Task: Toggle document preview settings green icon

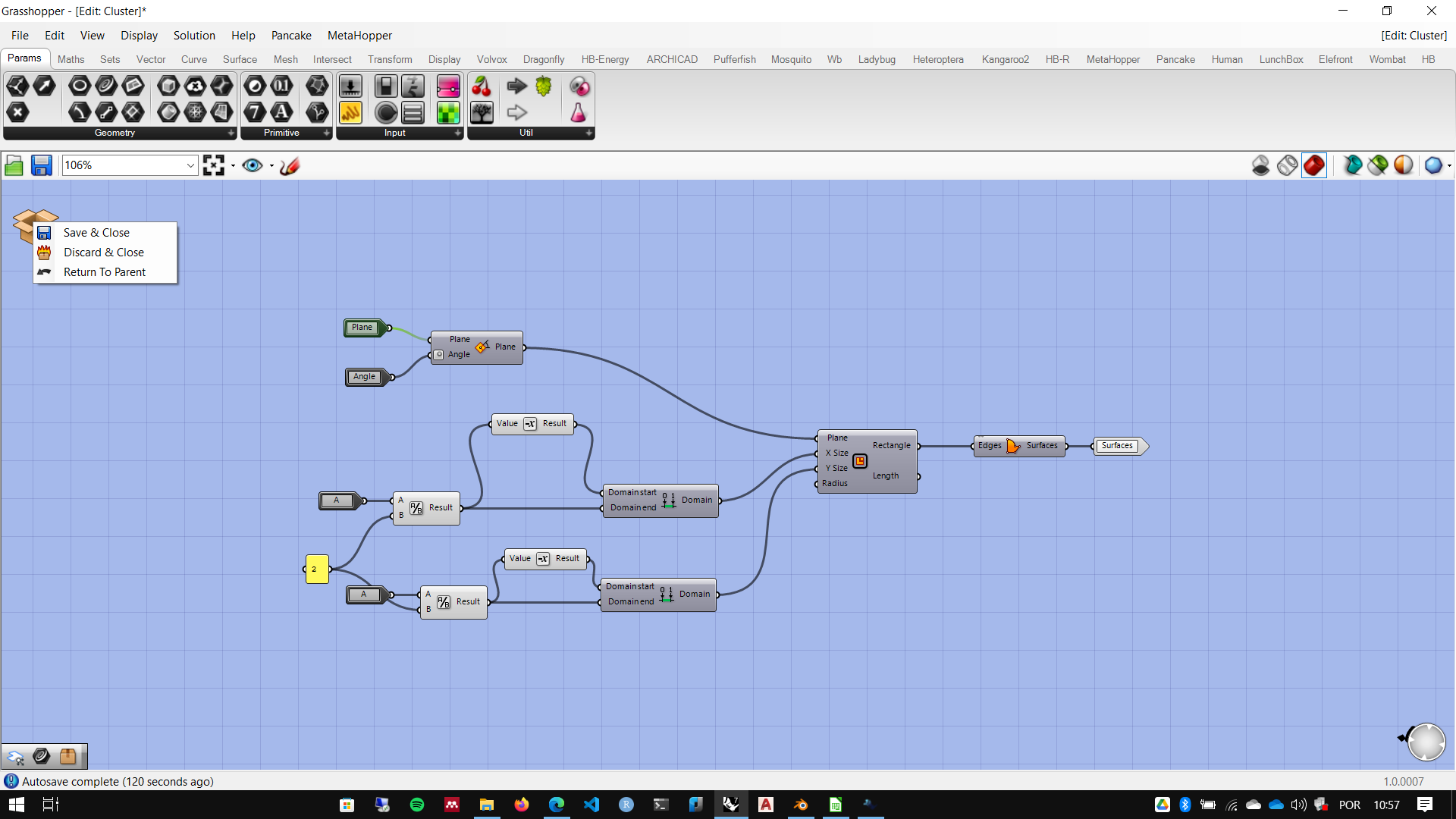Action: coord(1378,165)
